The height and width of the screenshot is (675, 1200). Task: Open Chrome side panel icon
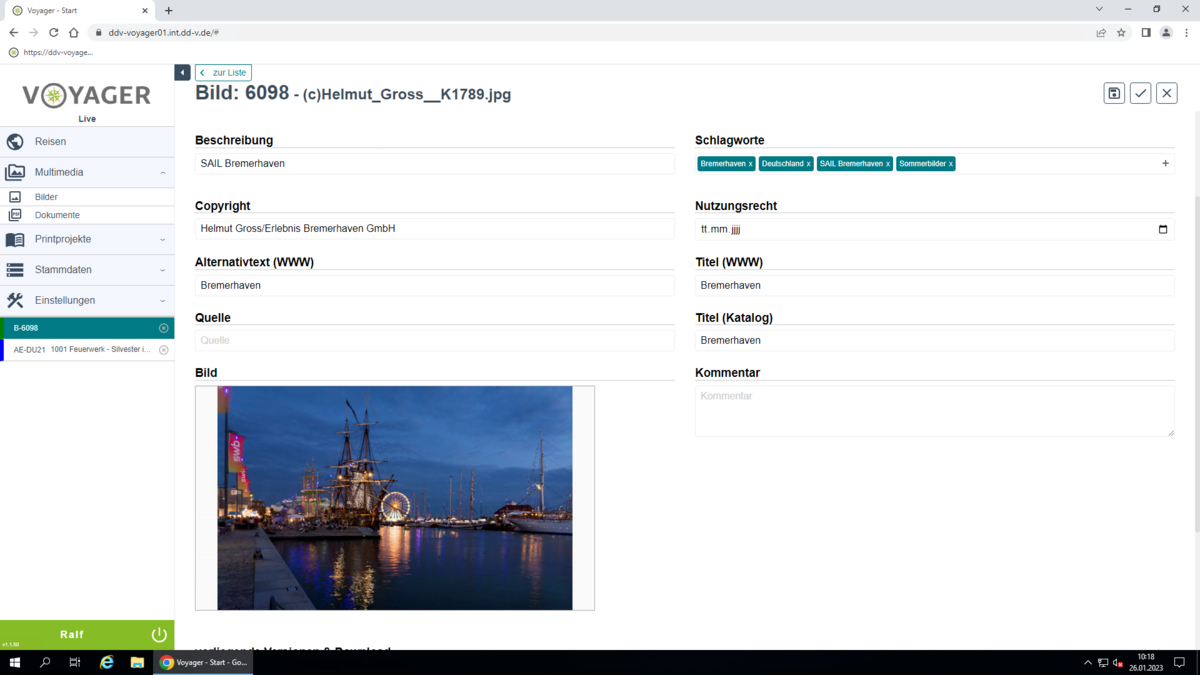[1146, 32]
